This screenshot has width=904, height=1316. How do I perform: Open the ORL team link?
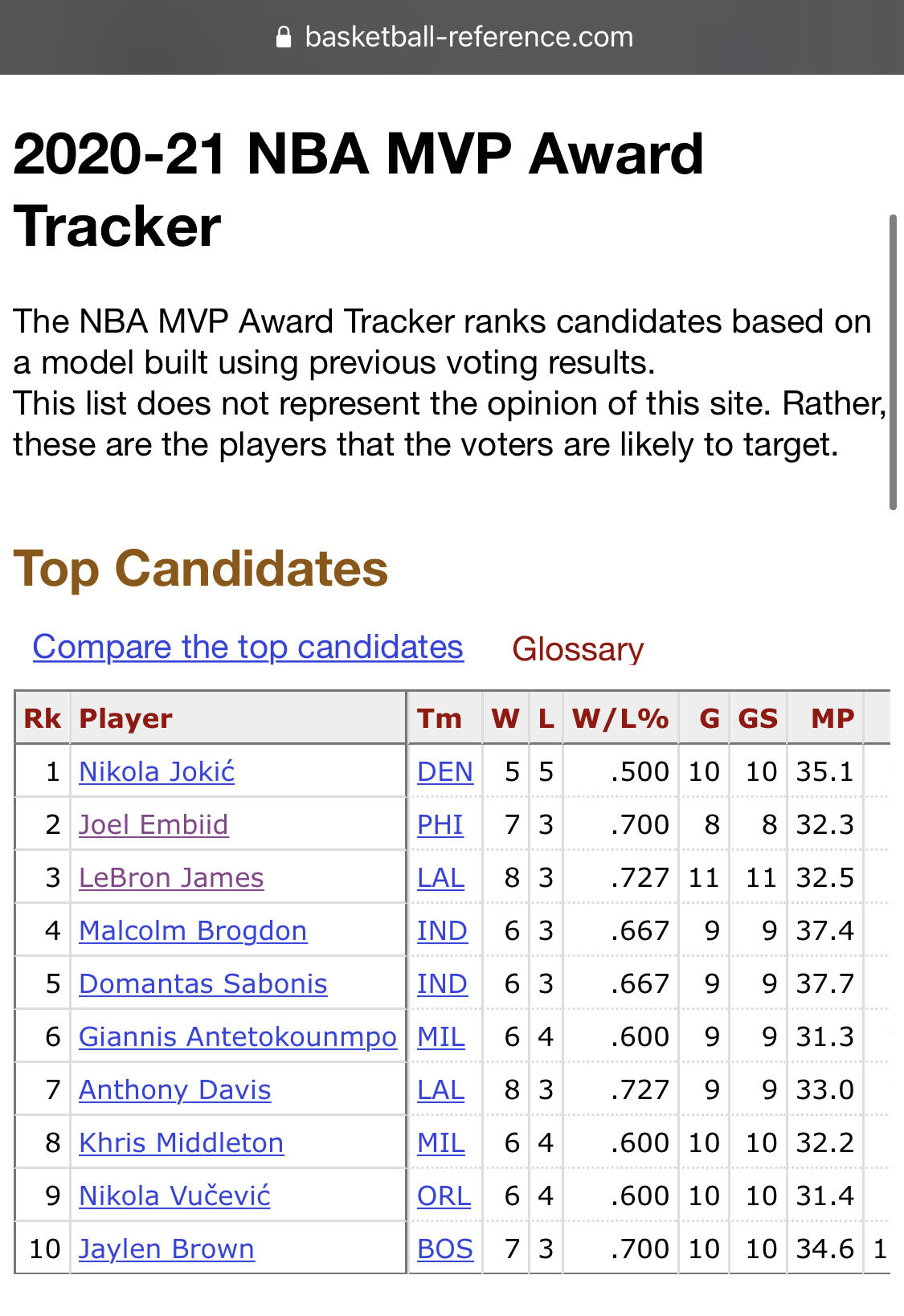click(x=444, y=1195)
